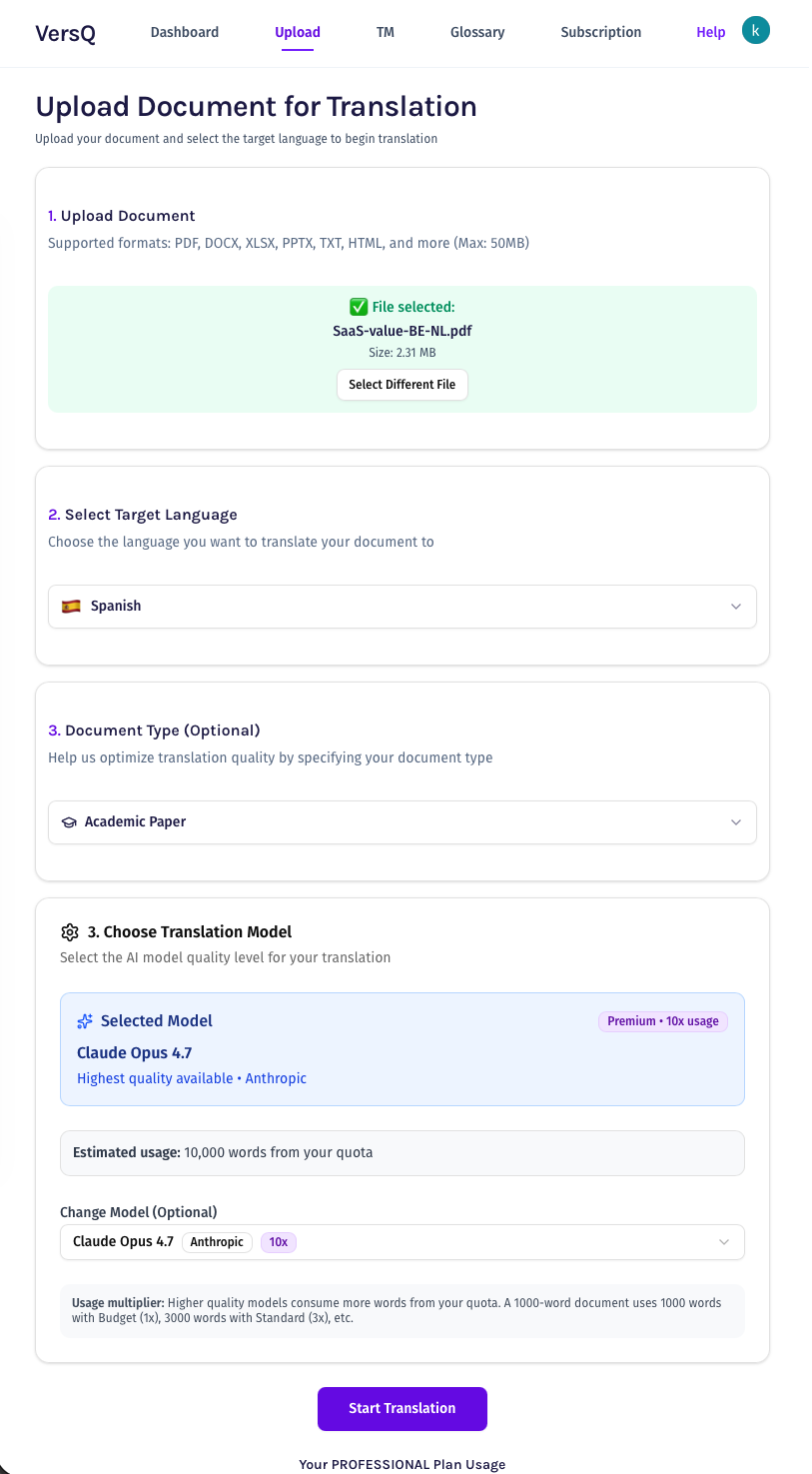Image resolution: width=812 pixels, height=1474 pixels.
Task: Open the Help link
Action: tap(710, 32)
